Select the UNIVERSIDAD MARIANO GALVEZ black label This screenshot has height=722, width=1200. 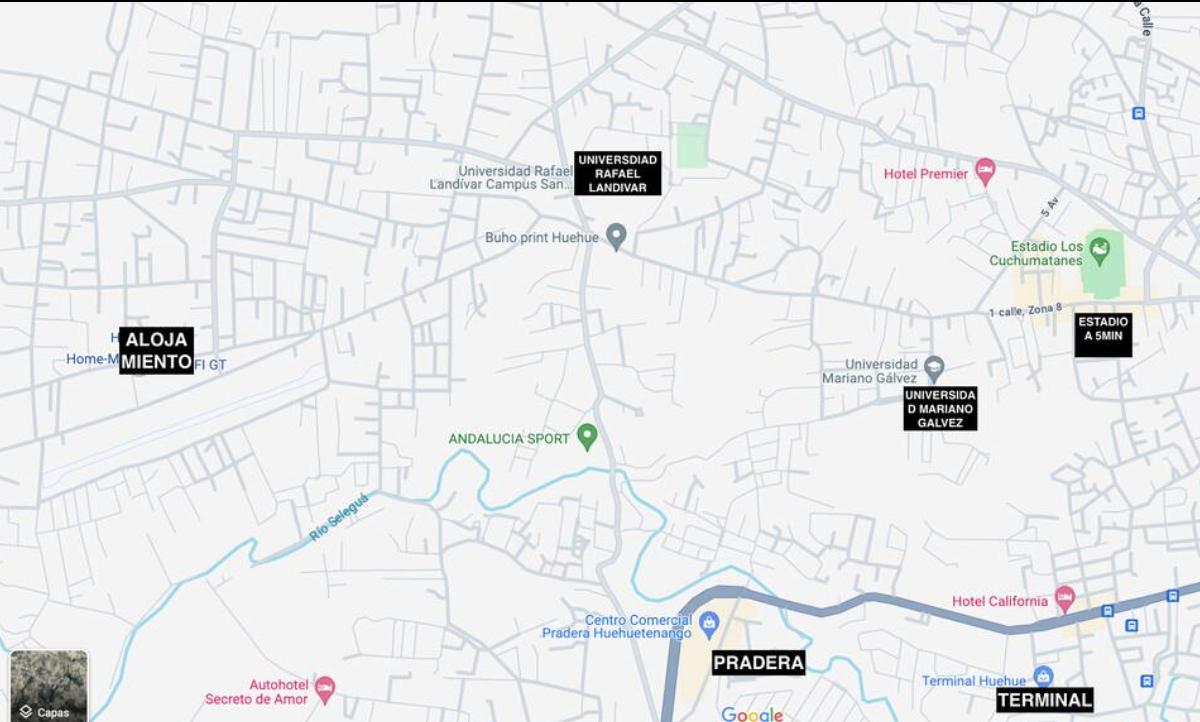tap(940, 409)
